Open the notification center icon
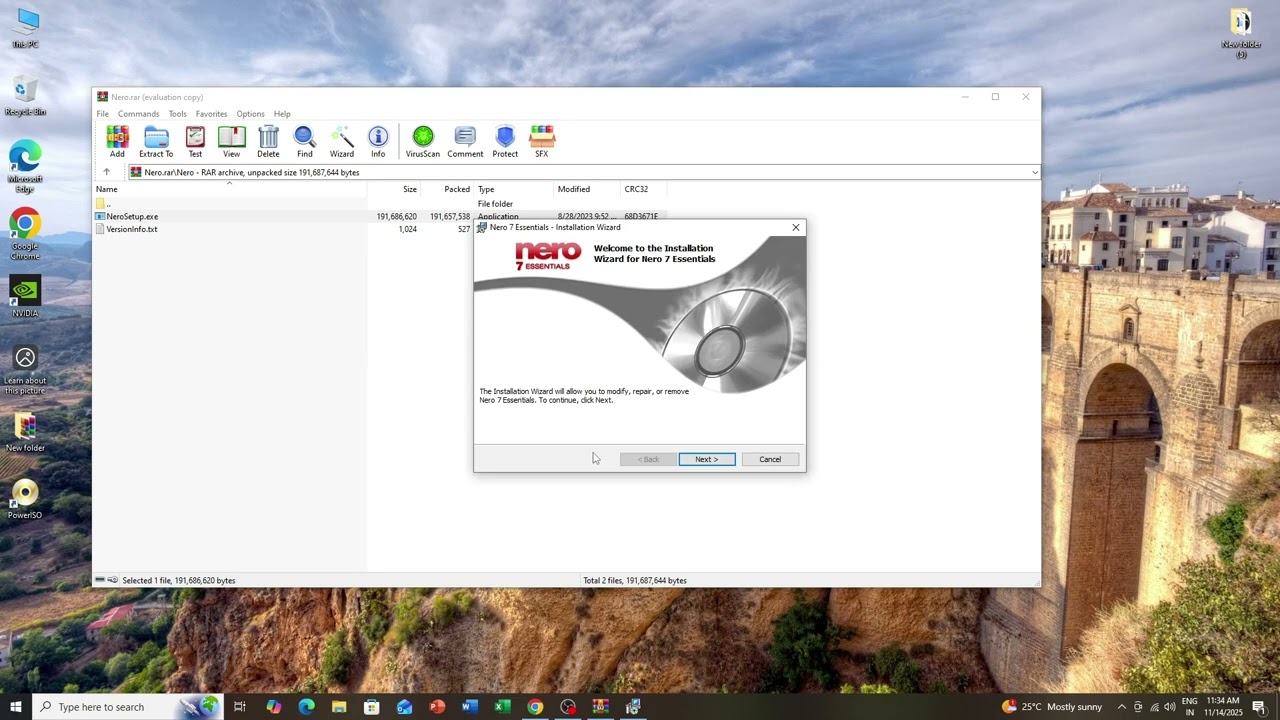Image resolution: width=1280 pixels, height=720 pixels. click(x=1259, y=707)
